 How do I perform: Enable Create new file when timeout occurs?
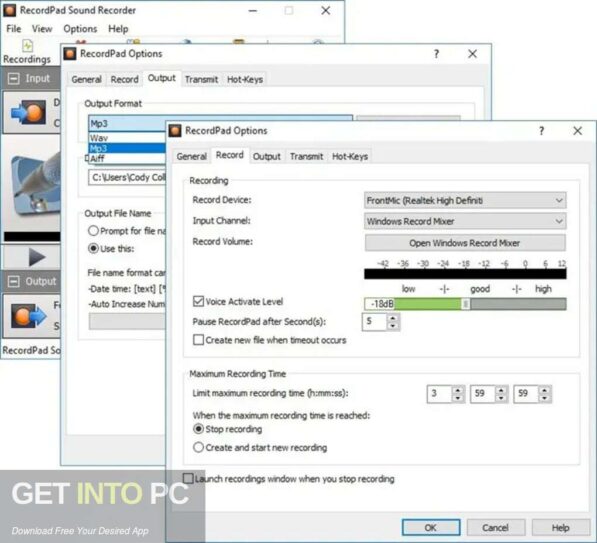point(198,340)
